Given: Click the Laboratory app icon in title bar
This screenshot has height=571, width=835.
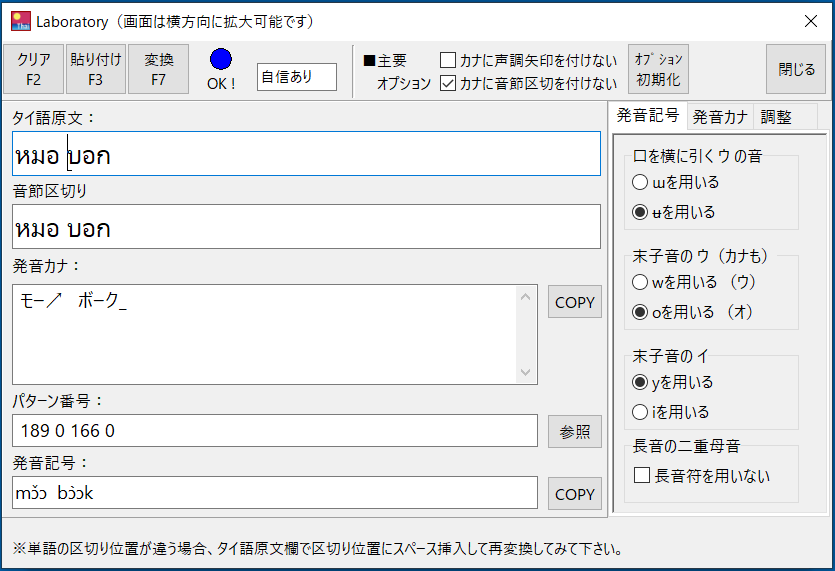Looking at the screenshot, I should [x=21, y=21].
